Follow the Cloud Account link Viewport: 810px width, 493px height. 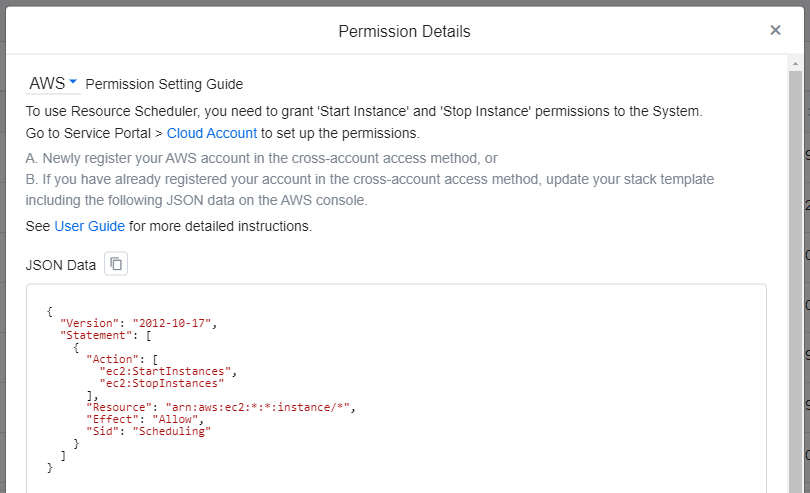pyautogui.click(x=212, y=133)
